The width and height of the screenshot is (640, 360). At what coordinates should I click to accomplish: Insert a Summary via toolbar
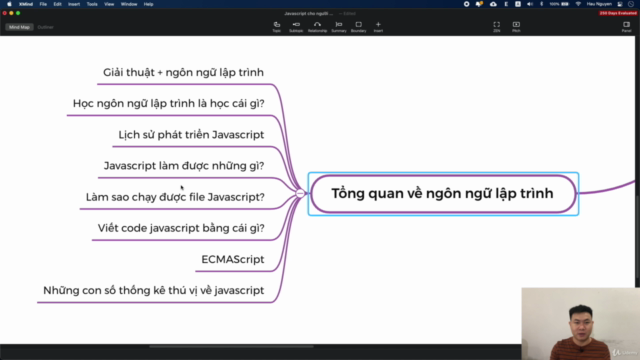coord(338,27)
